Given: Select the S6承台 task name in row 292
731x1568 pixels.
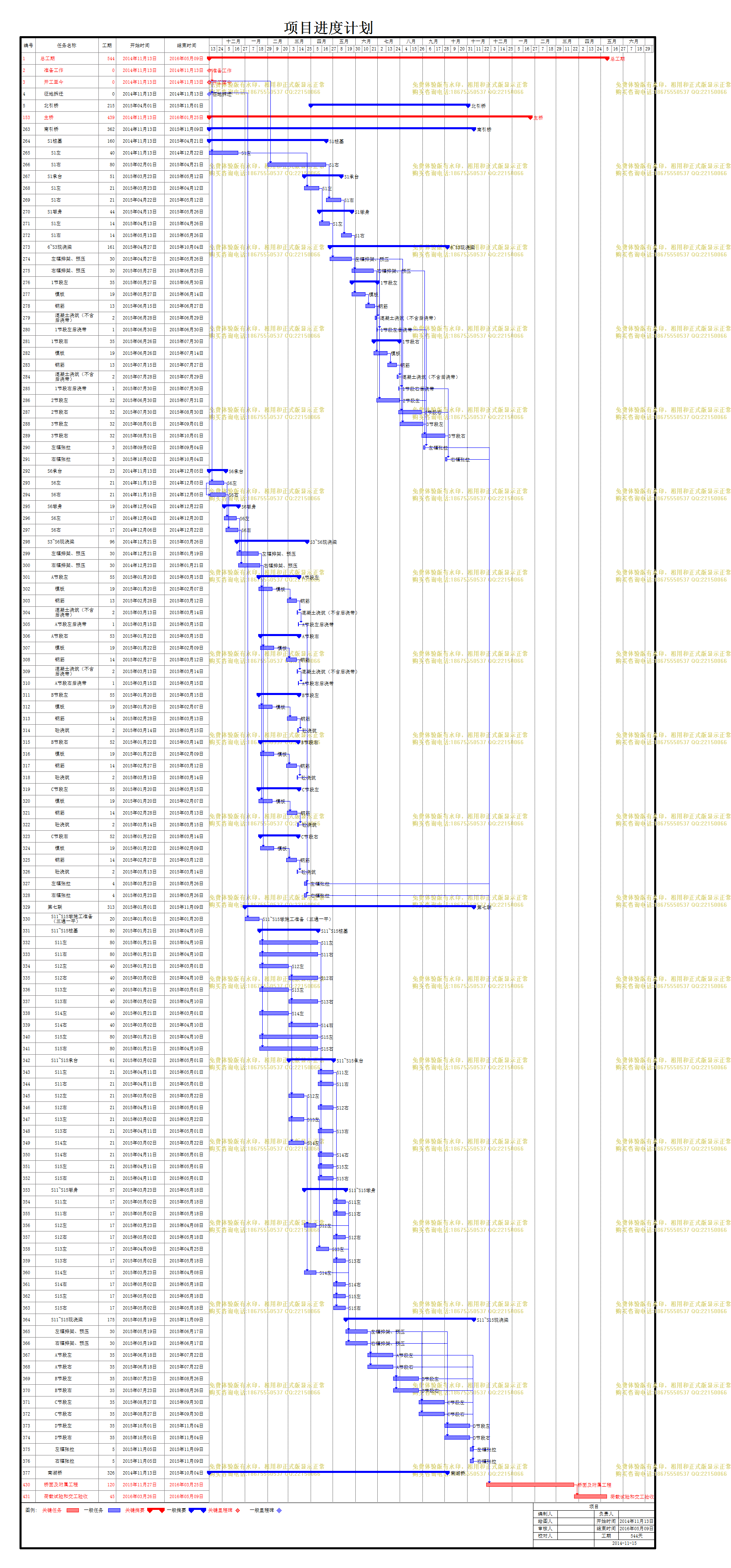Looking at the screenshot, I should pos(55,471).
